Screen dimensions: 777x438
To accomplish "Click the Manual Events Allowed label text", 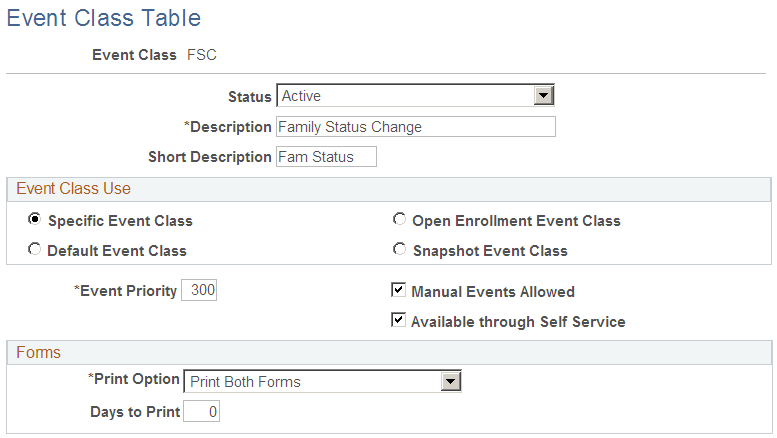I will pos(493,292).
